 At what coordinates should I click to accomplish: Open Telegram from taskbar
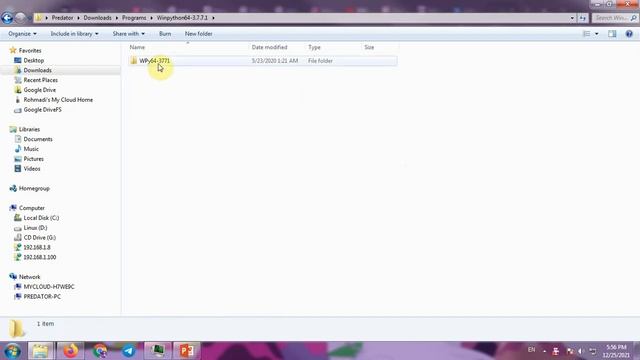pos(129,351)
